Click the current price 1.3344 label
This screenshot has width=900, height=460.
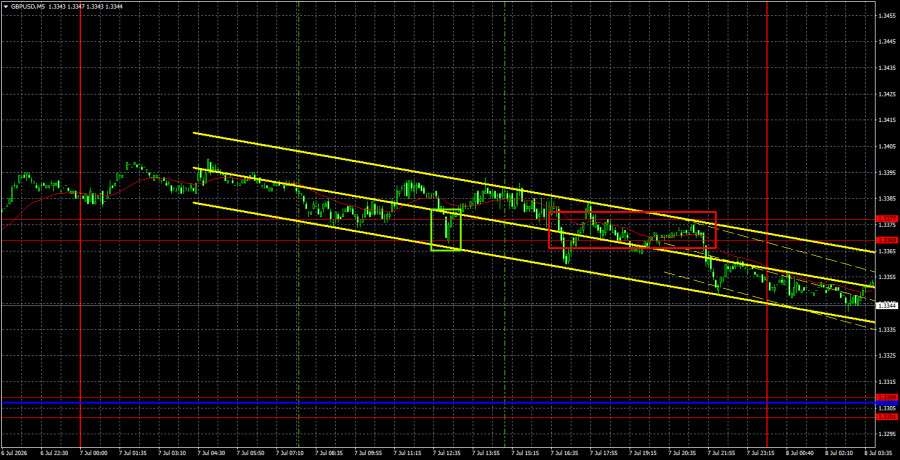(x=887, y=305)
